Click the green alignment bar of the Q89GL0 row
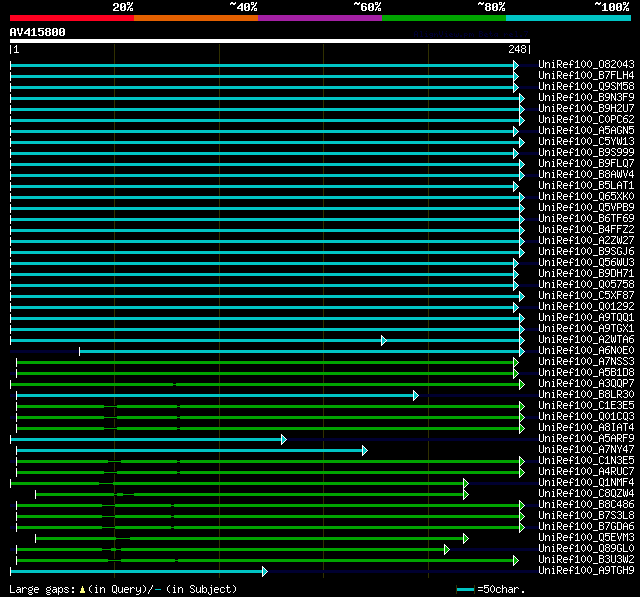This screenshot has height=597, width=640. pyautogui.click(x=233, y=550)
